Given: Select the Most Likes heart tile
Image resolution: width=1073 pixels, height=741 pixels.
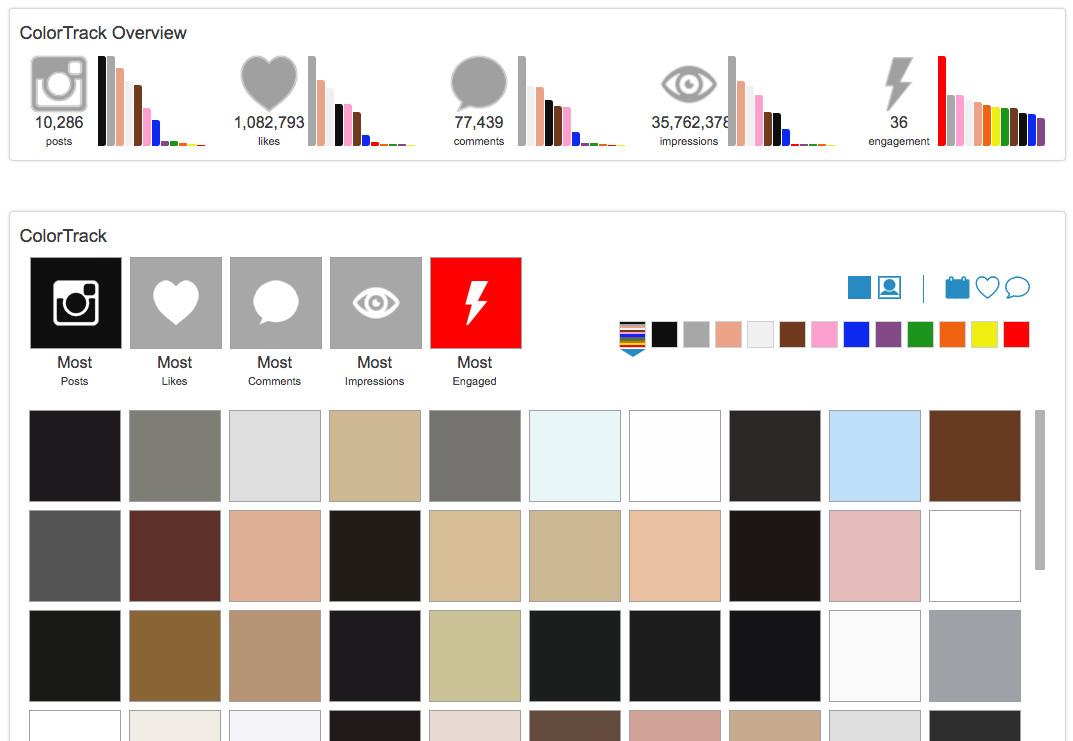Looking at the screenshot, I should pos(176,303).
